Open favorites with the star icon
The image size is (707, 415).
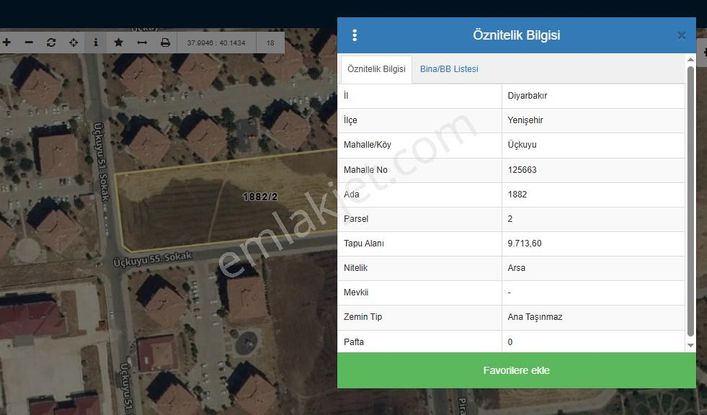coord(119,42)
